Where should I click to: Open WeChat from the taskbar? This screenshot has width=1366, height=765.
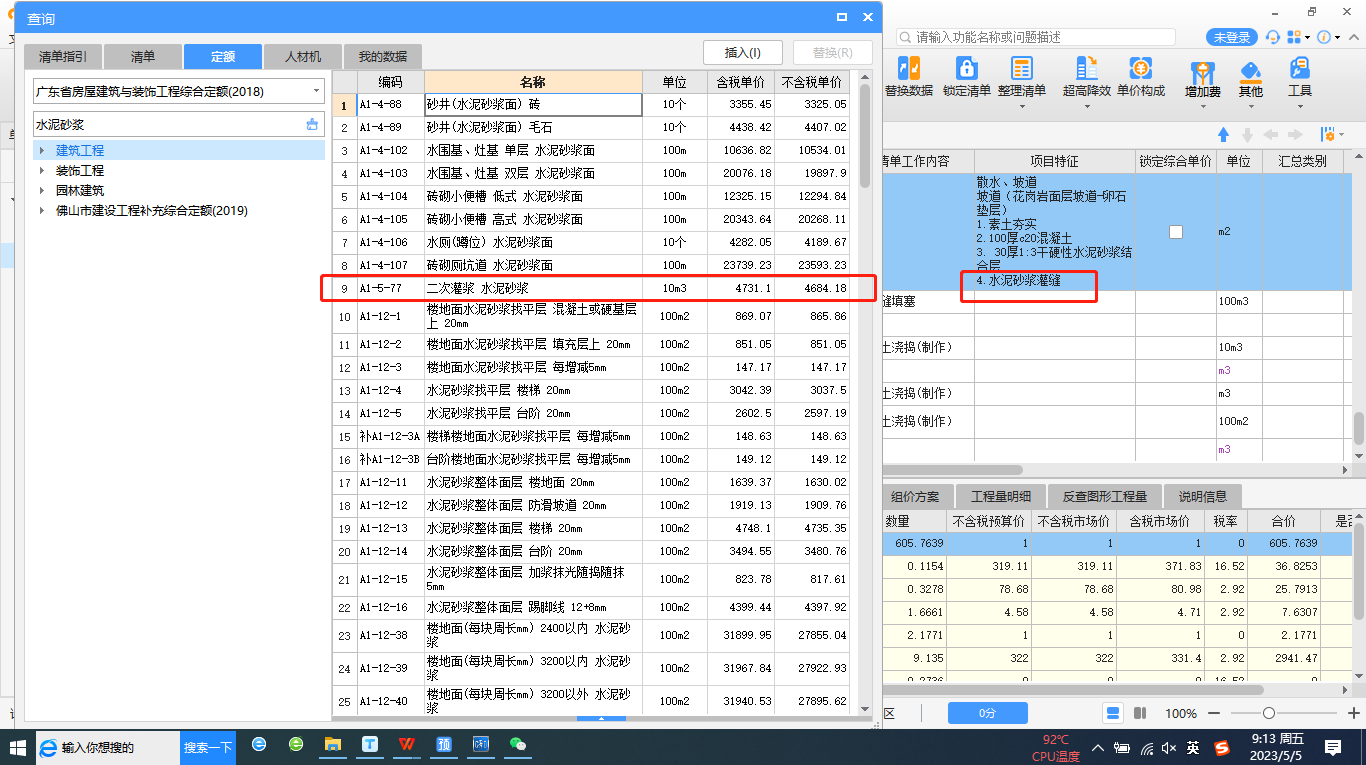518,745
